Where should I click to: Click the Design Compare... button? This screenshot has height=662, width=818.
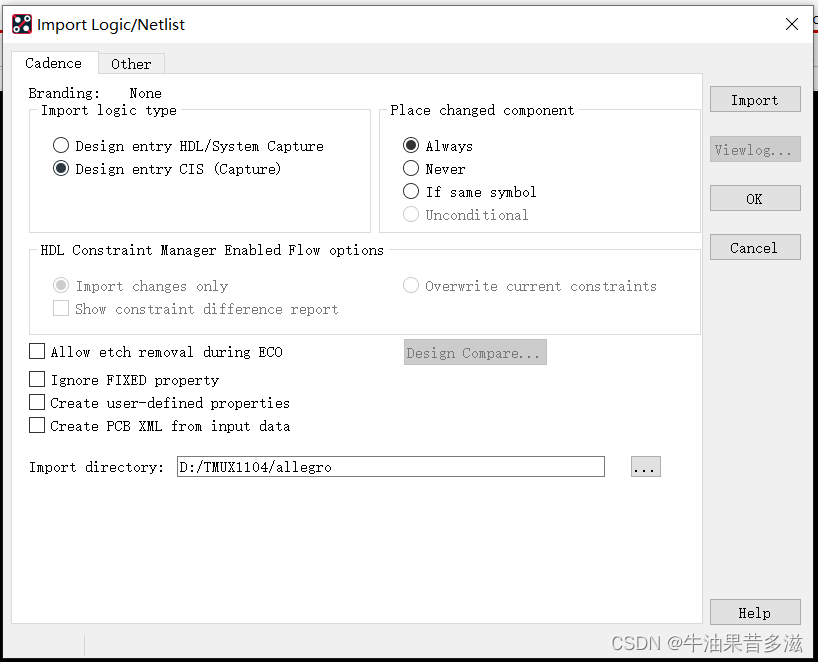475,353
